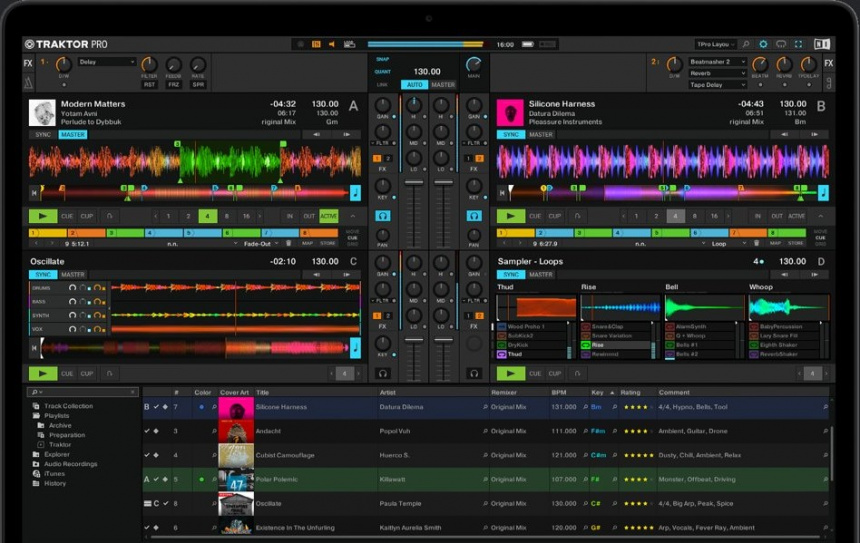Jump to start on Deck A stripe
This screenshot has height=543, width=860.
click(34, 193)
